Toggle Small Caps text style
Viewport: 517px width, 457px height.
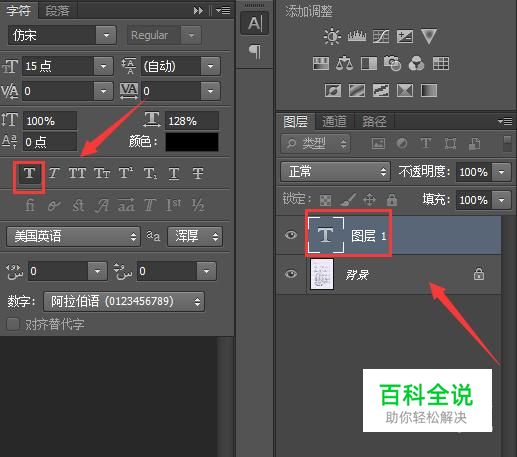pyautogui.click(x=102, y=173)
